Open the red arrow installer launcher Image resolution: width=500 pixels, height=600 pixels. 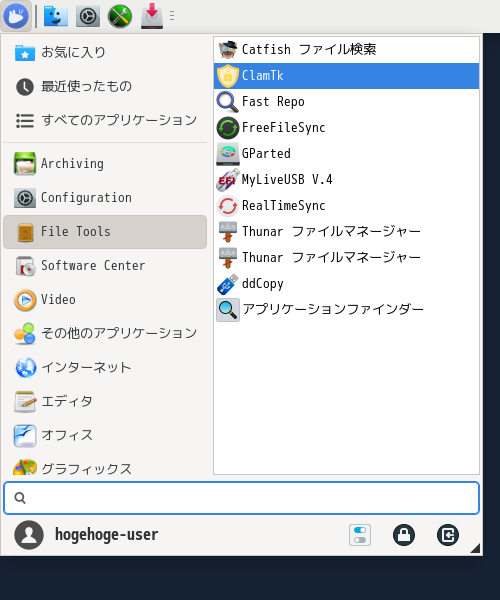152,16
